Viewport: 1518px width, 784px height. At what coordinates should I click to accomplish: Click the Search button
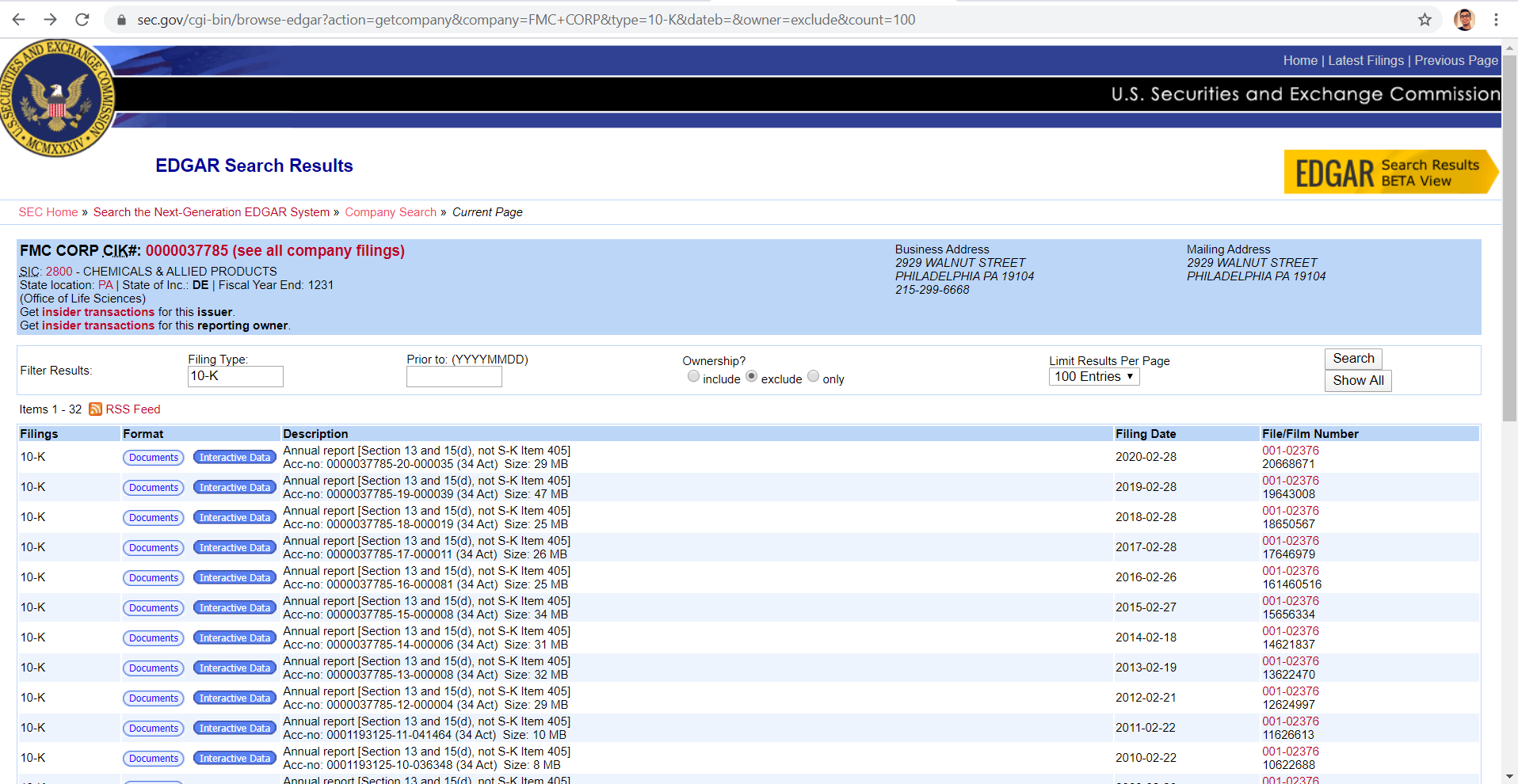coord(1353,359)
